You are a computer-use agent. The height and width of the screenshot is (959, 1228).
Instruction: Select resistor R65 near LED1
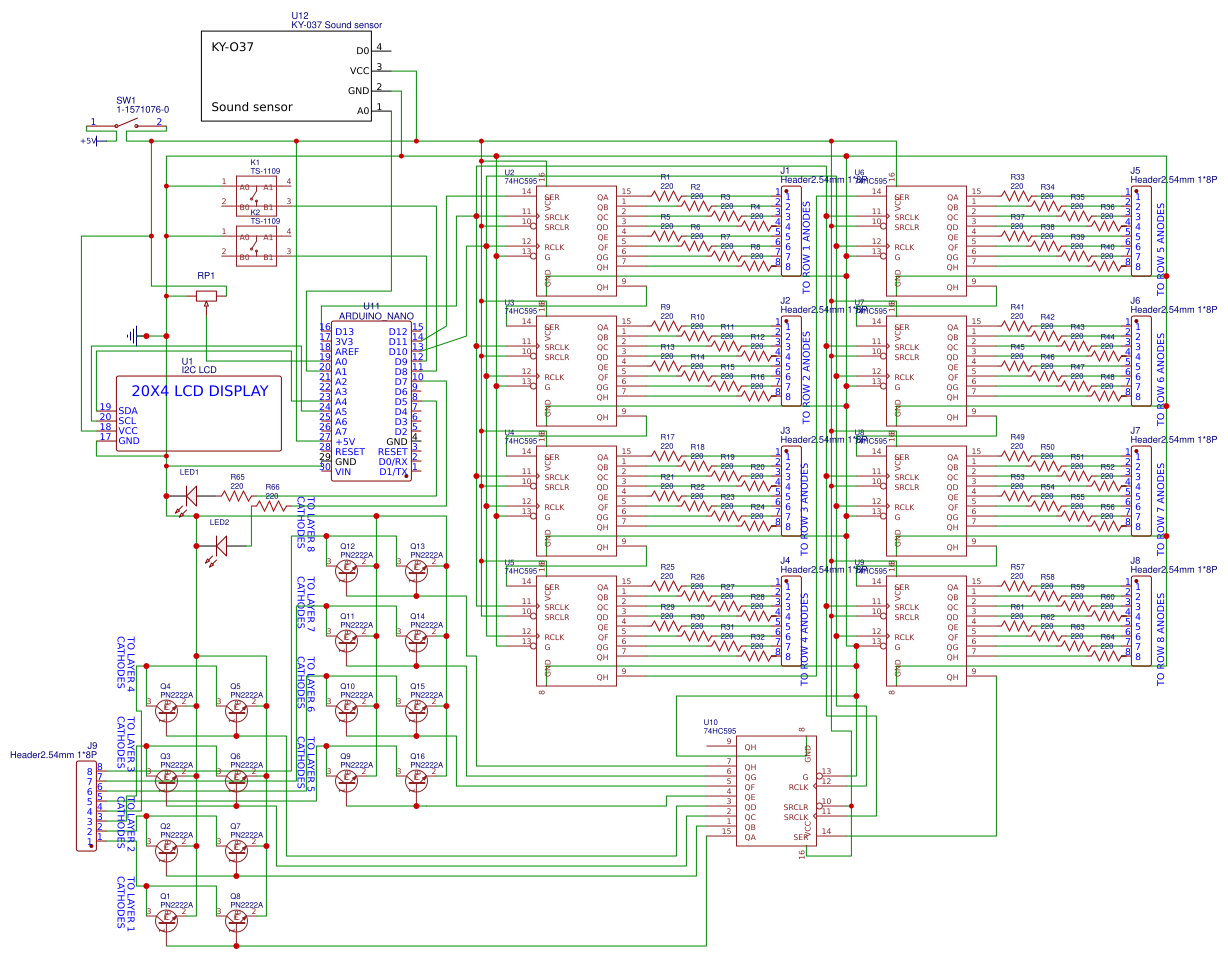(x=236, y=494)
